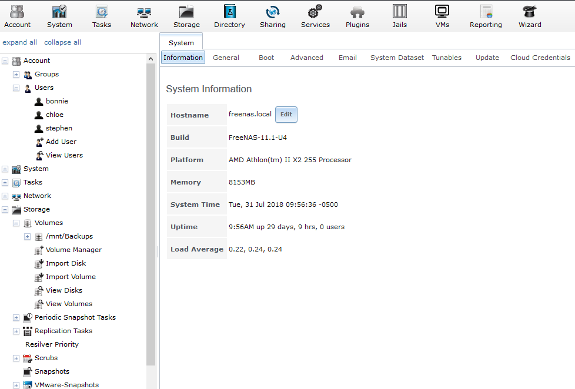
Task: Select user stephen in the tree
Action: pos(59,128)
